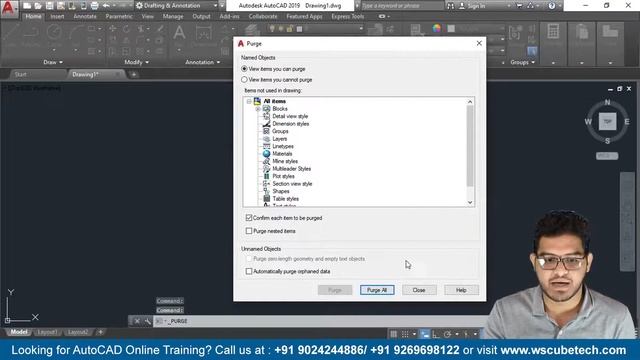The image size is (640, 360).
Task: Open the layer name dropdown in ribbon
Action: point(361,29)
